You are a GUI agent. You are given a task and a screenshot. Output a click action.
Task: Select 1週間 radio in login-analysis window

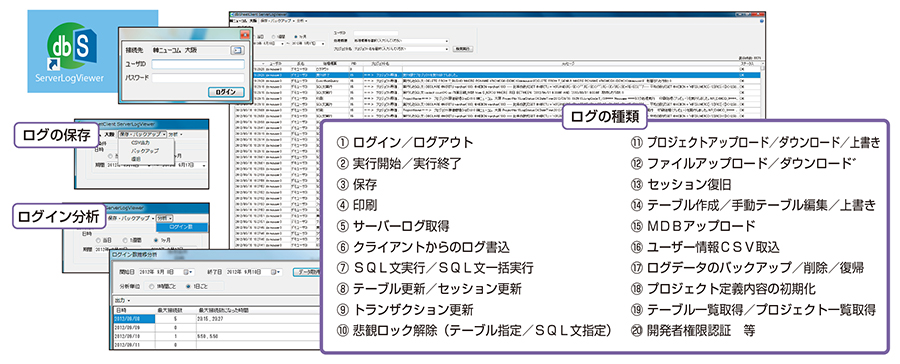[132, 240]
